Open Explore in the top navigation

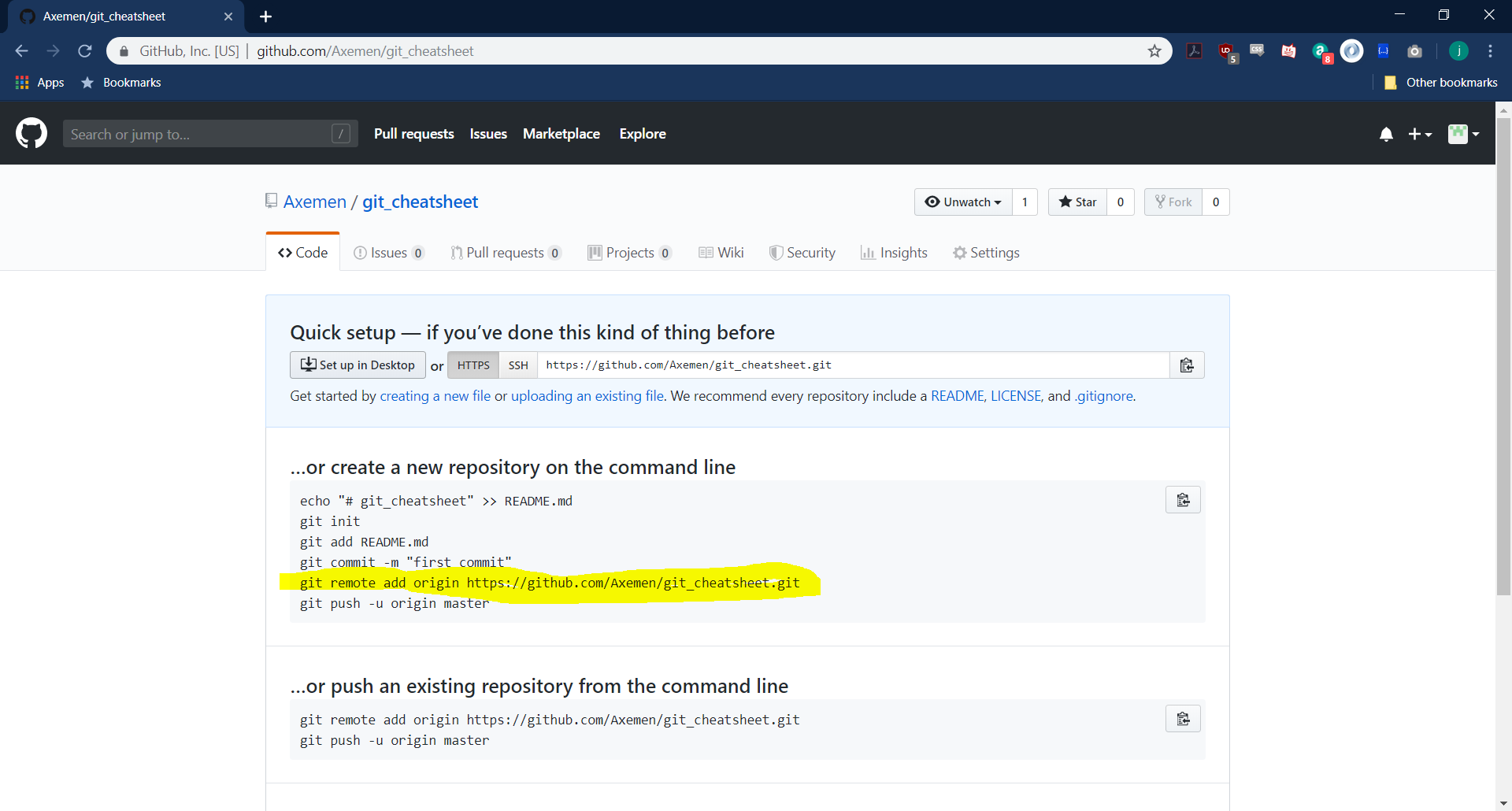(643, 134)
